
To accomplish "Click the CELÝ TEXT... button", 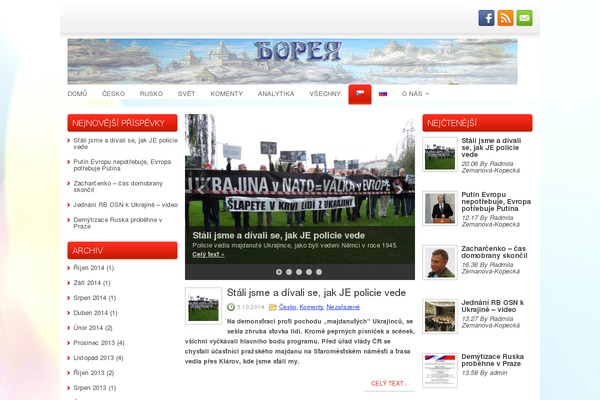I will tap(389, 384).
